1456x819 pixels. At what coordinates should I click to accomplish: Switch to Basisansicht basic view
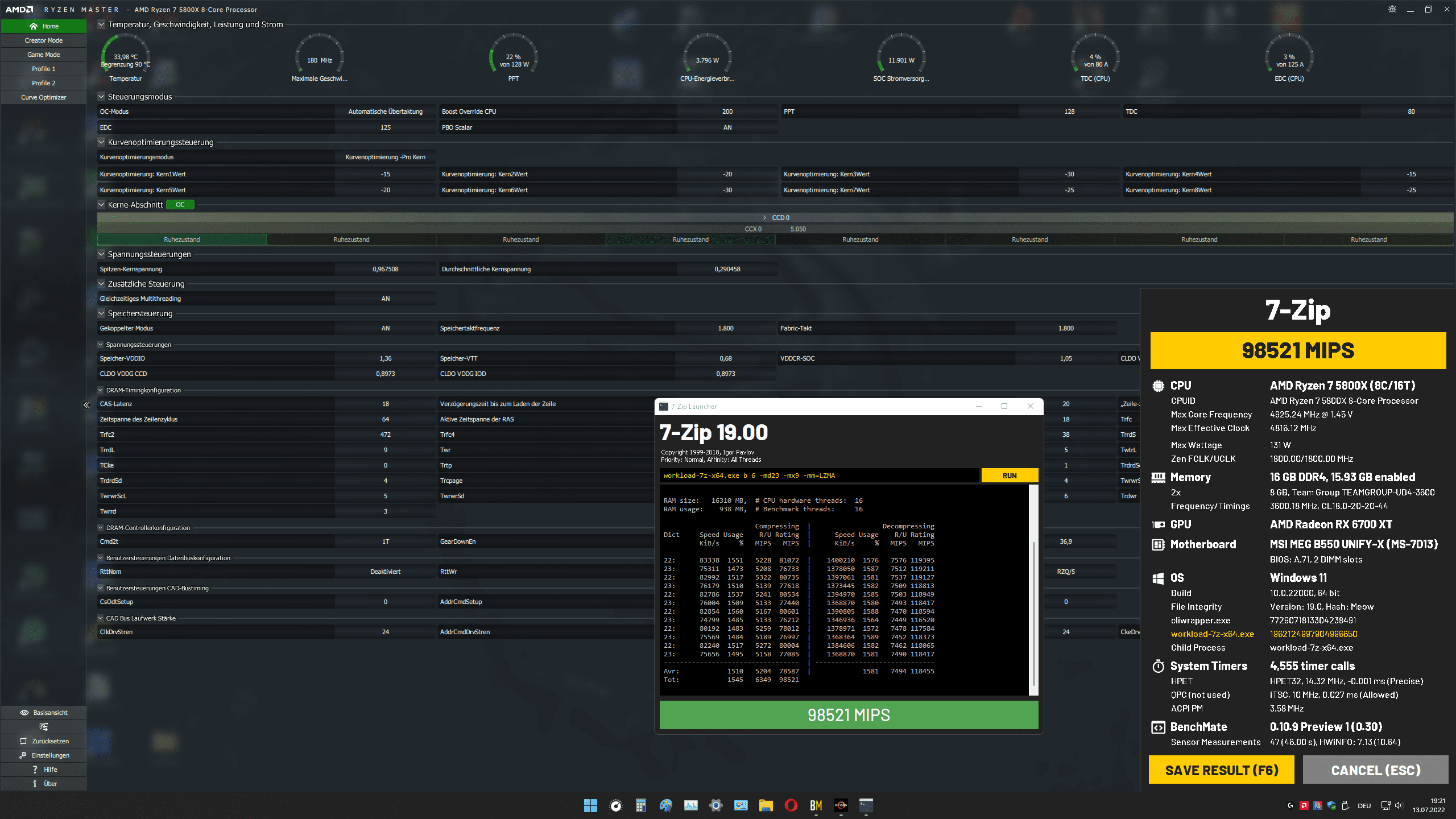(x=44, y=713)
